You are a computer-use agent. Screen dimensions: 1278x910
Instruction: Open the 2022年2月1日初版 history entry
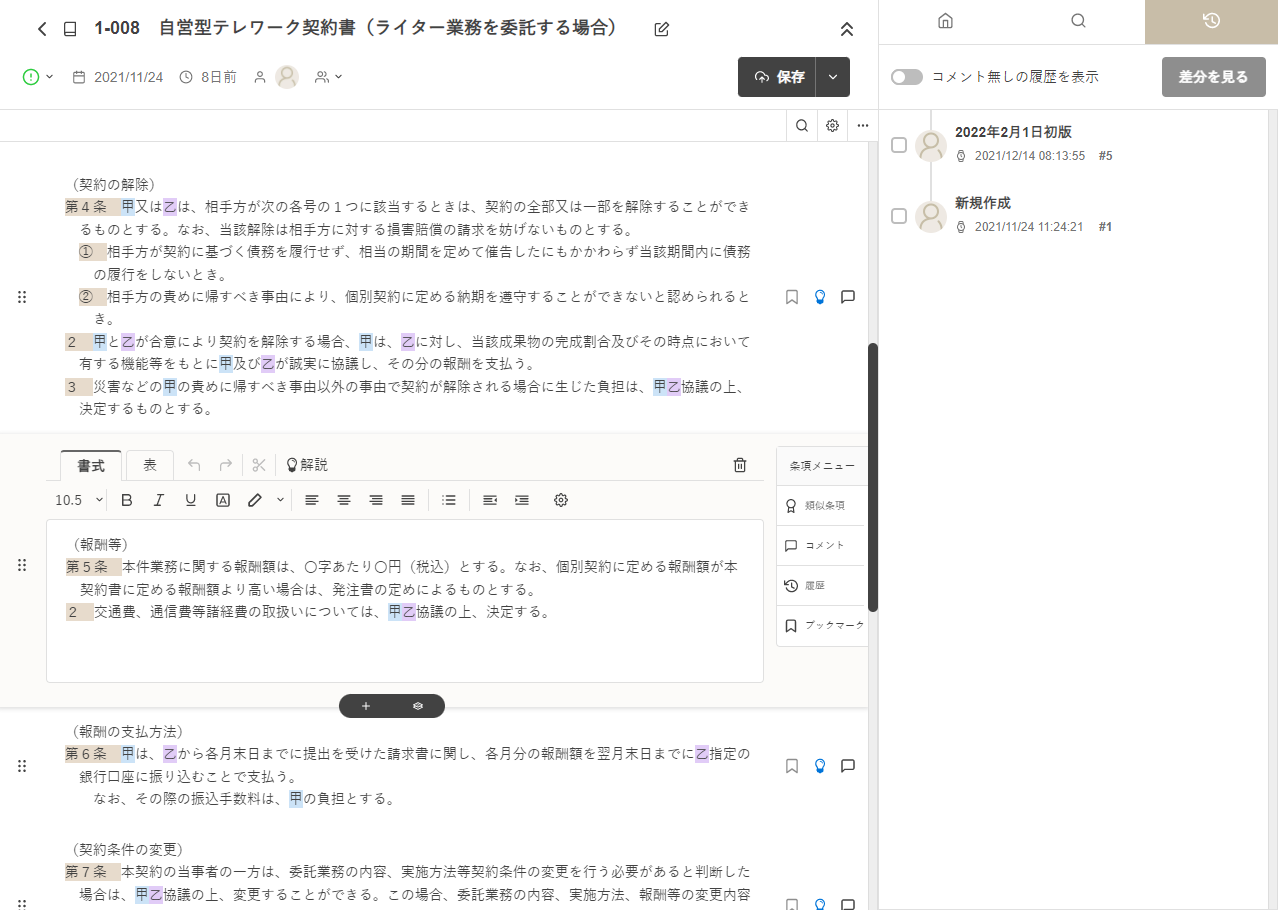(1014, 132)
